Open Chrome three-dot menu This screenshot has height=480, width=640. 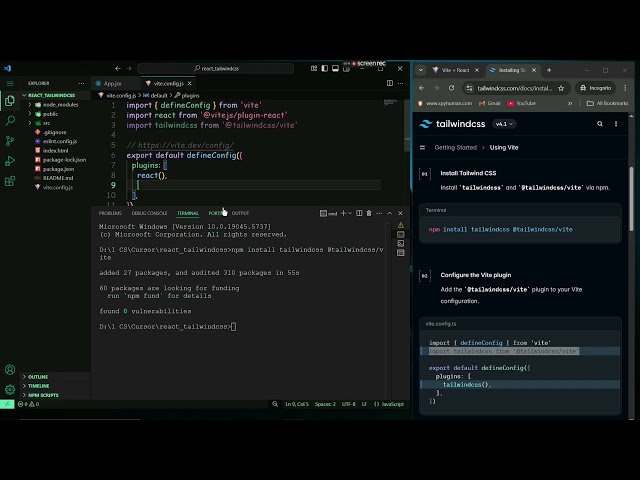tap(625, 88)
